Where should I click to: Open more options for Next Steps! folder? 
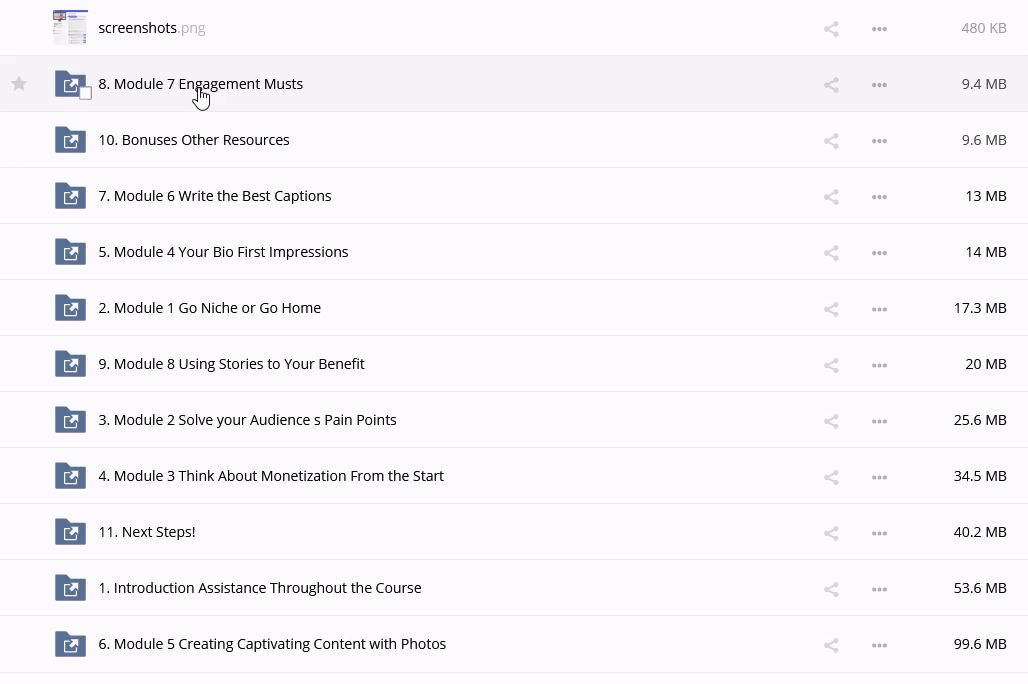click(x=879, y=533)
